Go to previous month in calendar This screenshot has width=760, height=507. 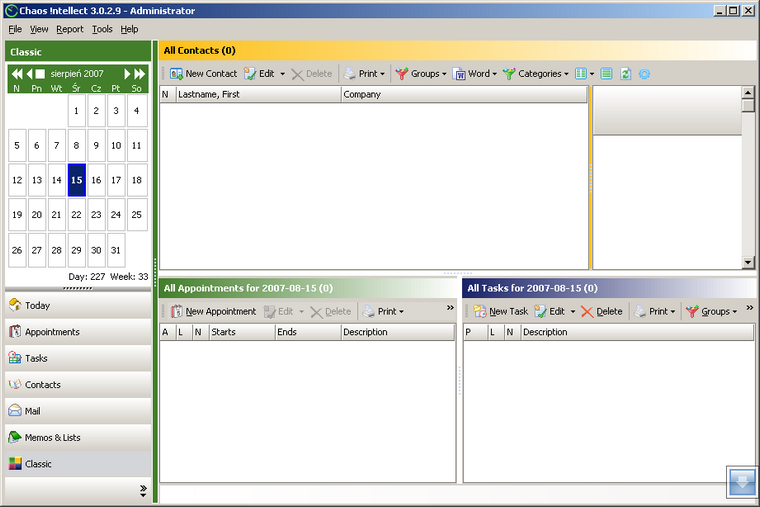point(29,74)
